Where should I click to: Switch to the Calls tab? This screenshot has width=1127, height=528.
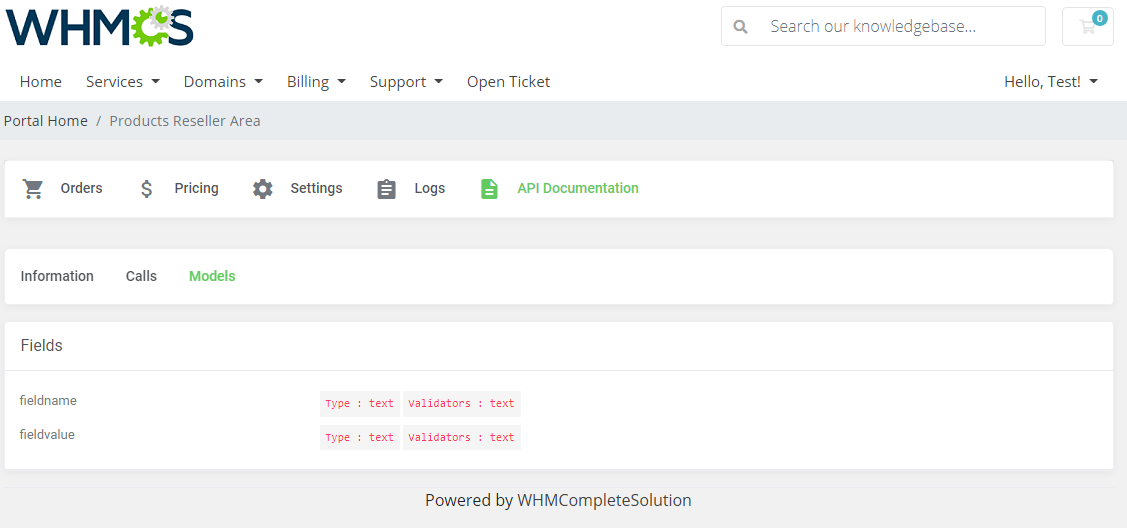point(141,276)
